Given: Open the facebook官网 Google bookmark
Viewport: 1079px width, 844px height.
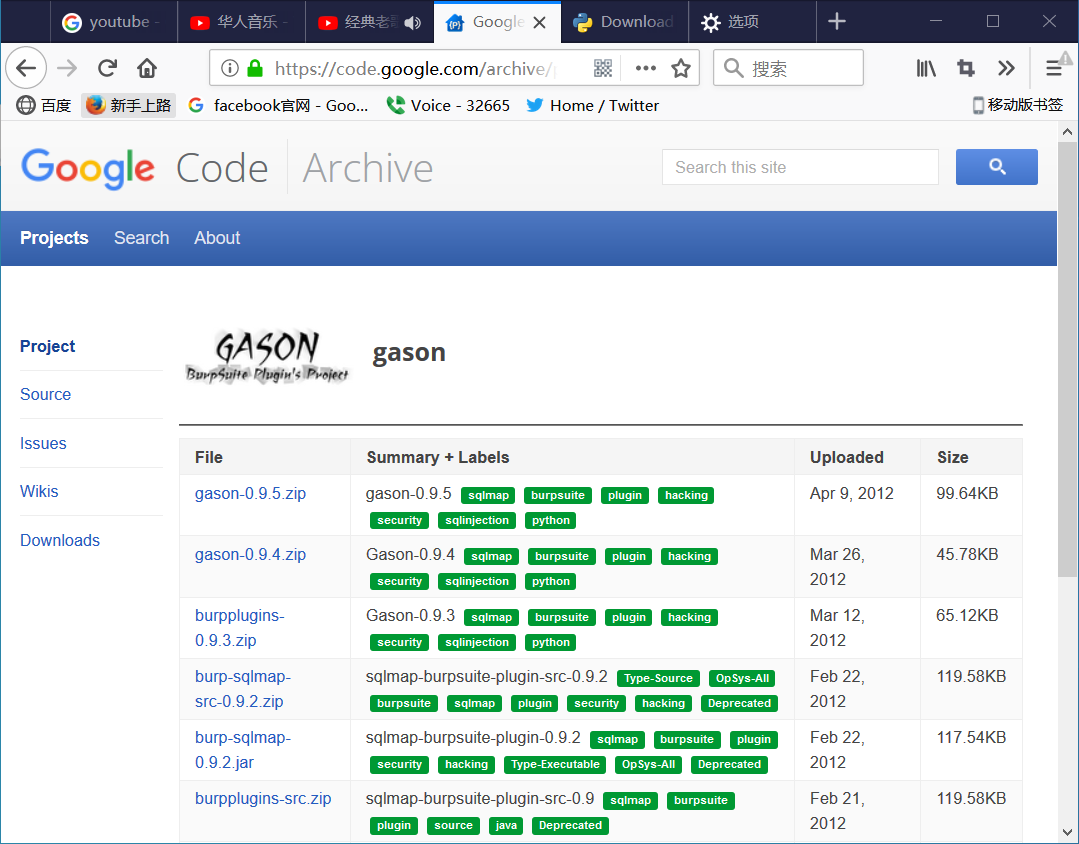Looking at the screenshot, I should [278, 105].
